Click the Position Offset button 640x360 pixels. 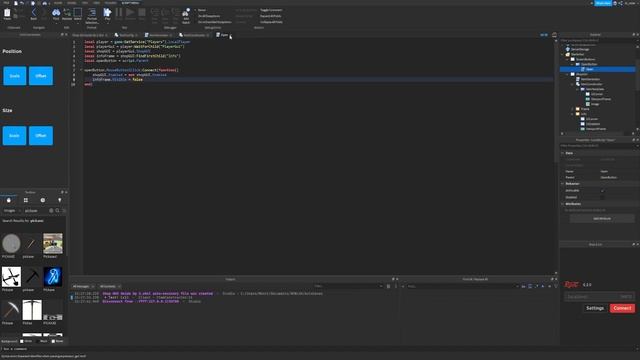click(41, 76)
